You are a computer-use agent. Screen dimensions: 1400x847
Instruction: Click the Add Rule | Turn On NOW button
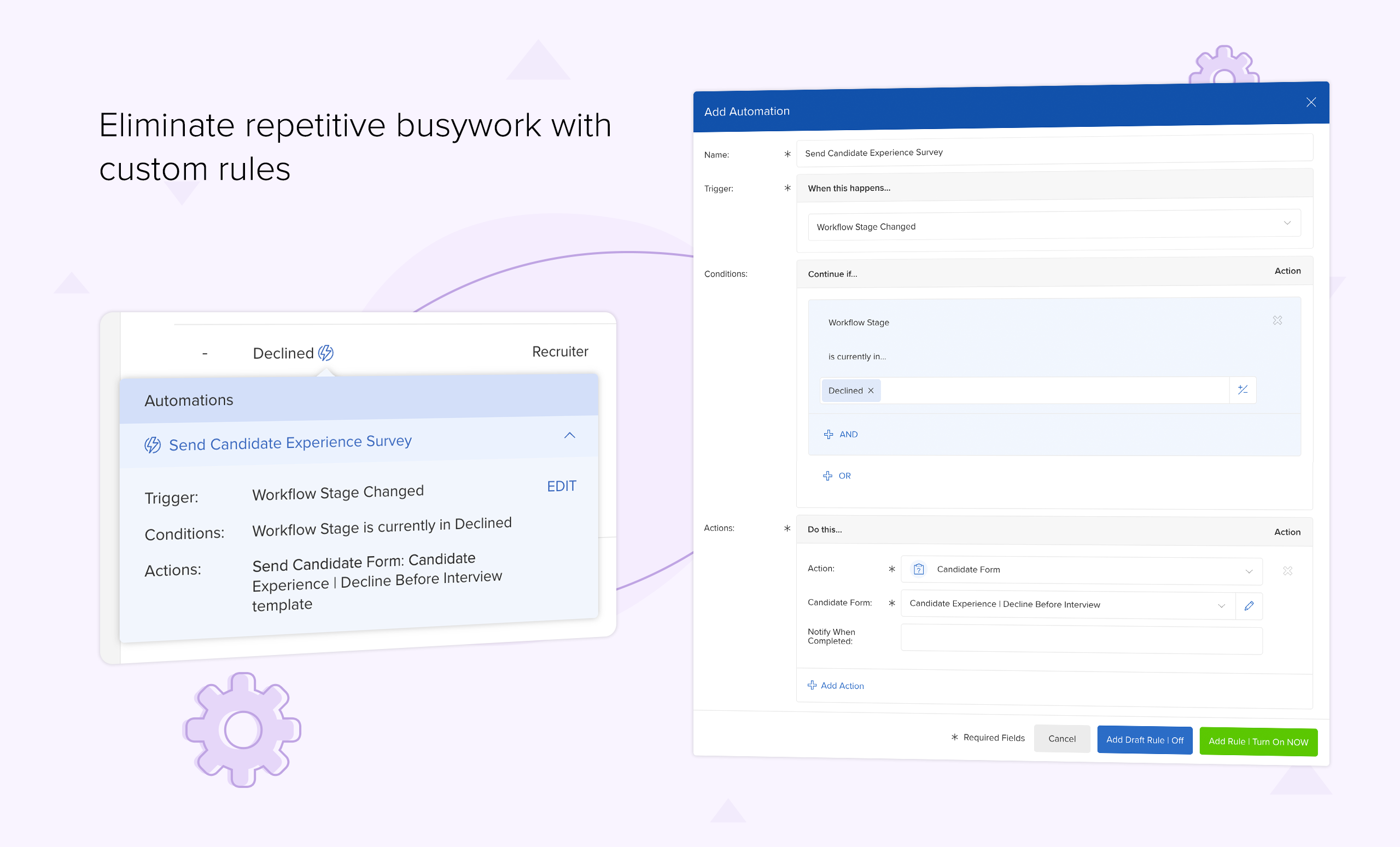click(1258, 742)
